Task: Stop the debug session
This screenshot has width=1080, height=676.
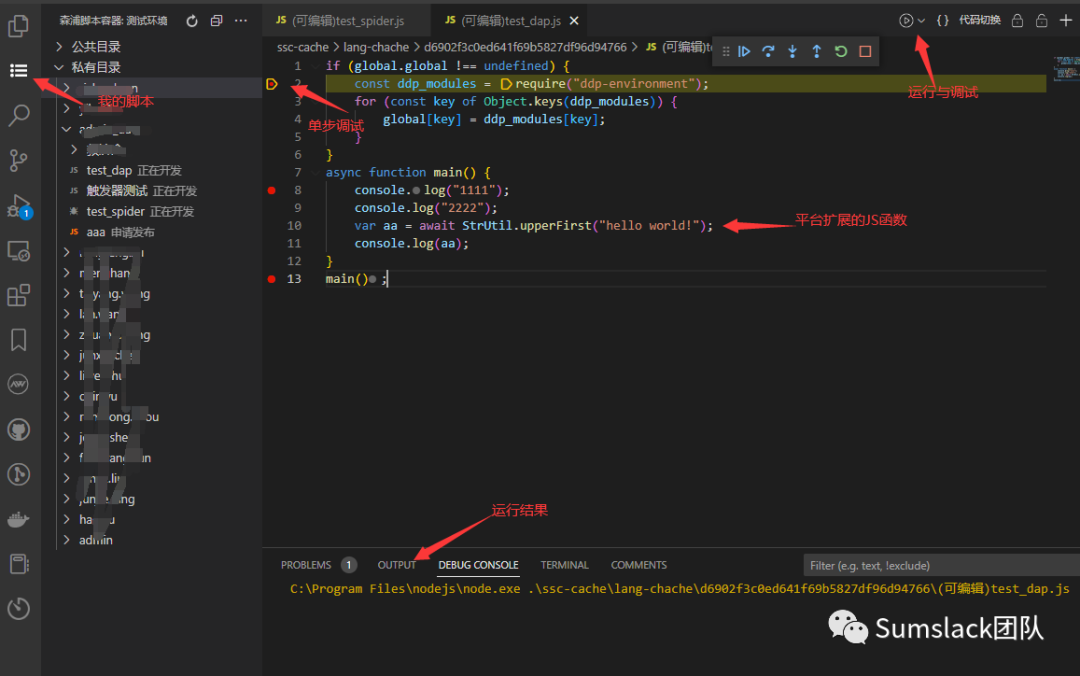Action: [x=865, y=51]
